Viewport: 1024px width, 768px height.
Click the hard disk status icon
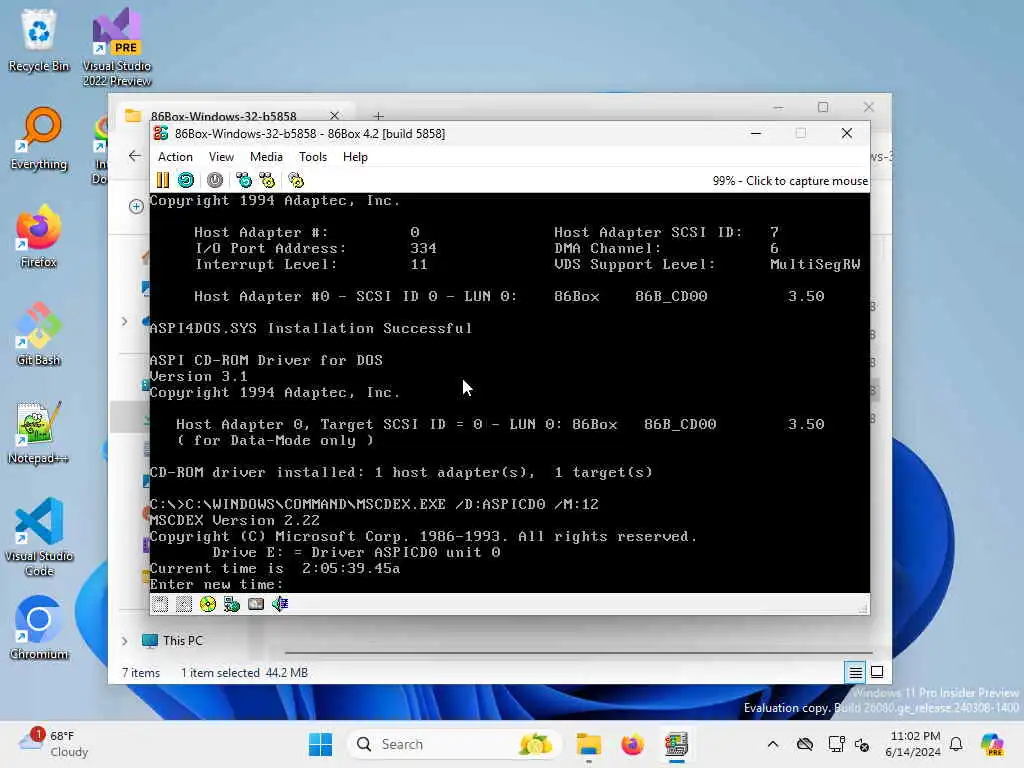[256, 604]
